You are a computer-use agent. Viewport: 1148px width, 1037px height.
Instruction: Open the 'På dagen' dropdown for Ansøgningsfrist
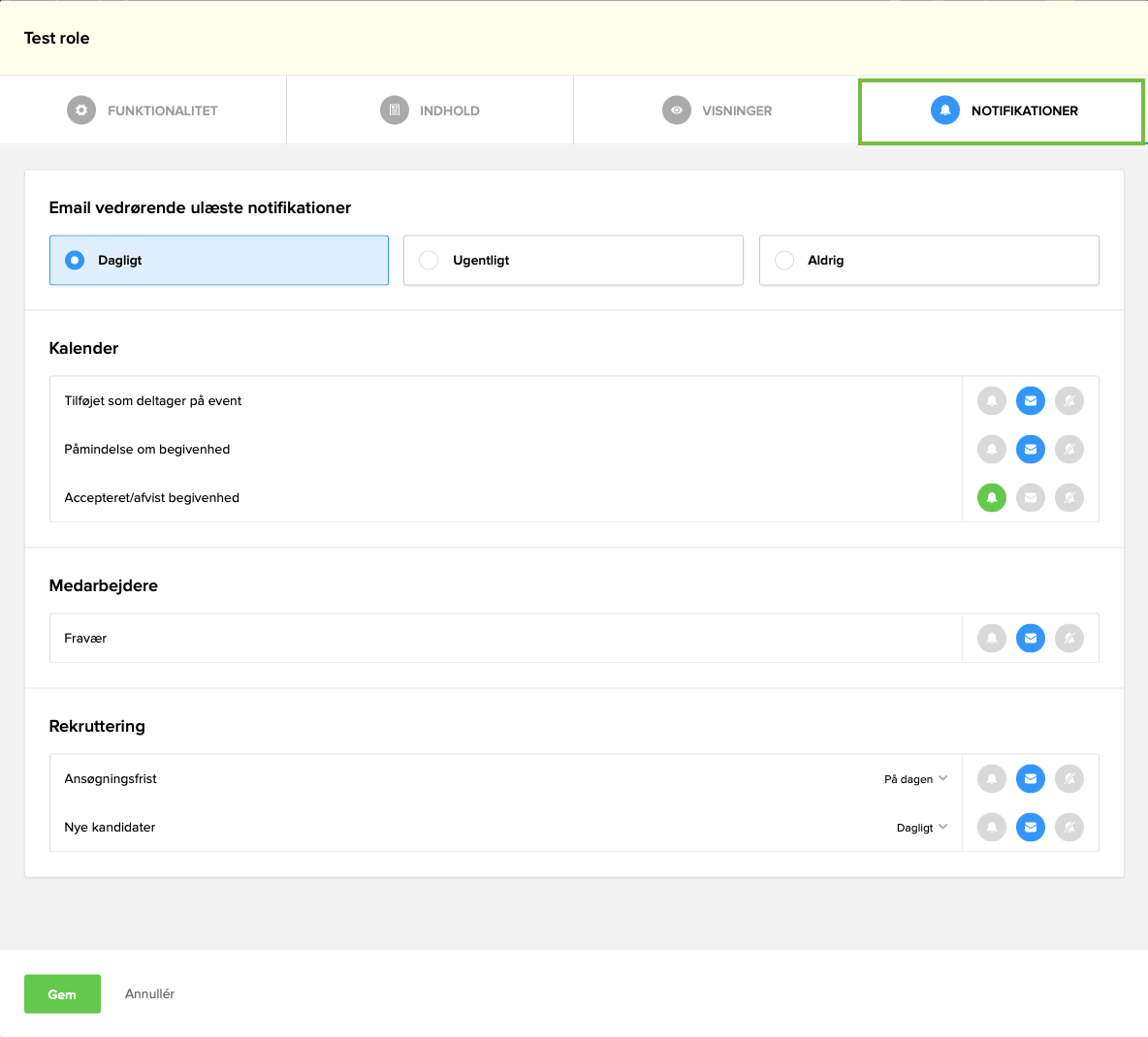915,779
